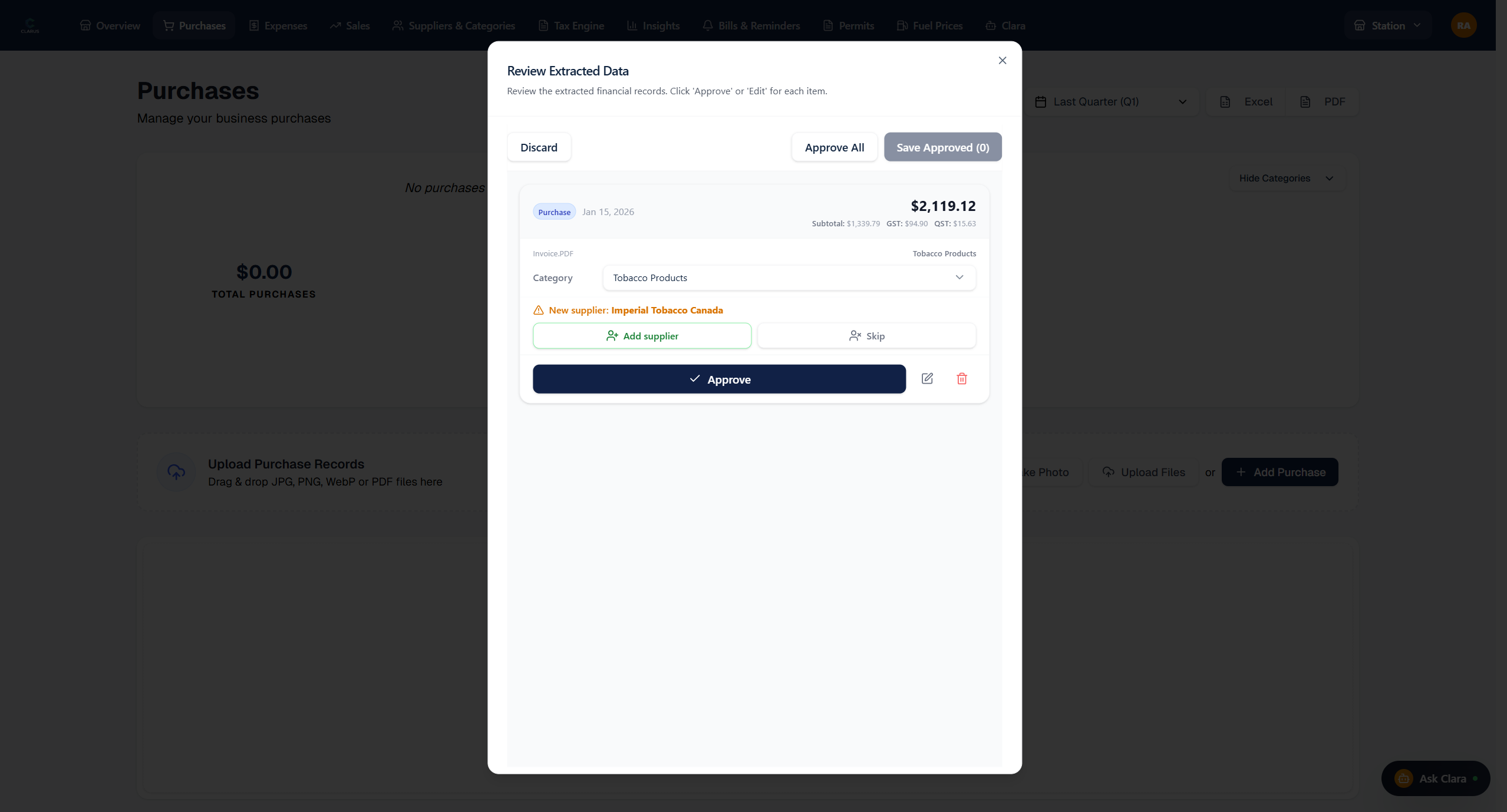1507x812 pixels.
Task: Skip adding the new supplier
Action: [866, 336]
